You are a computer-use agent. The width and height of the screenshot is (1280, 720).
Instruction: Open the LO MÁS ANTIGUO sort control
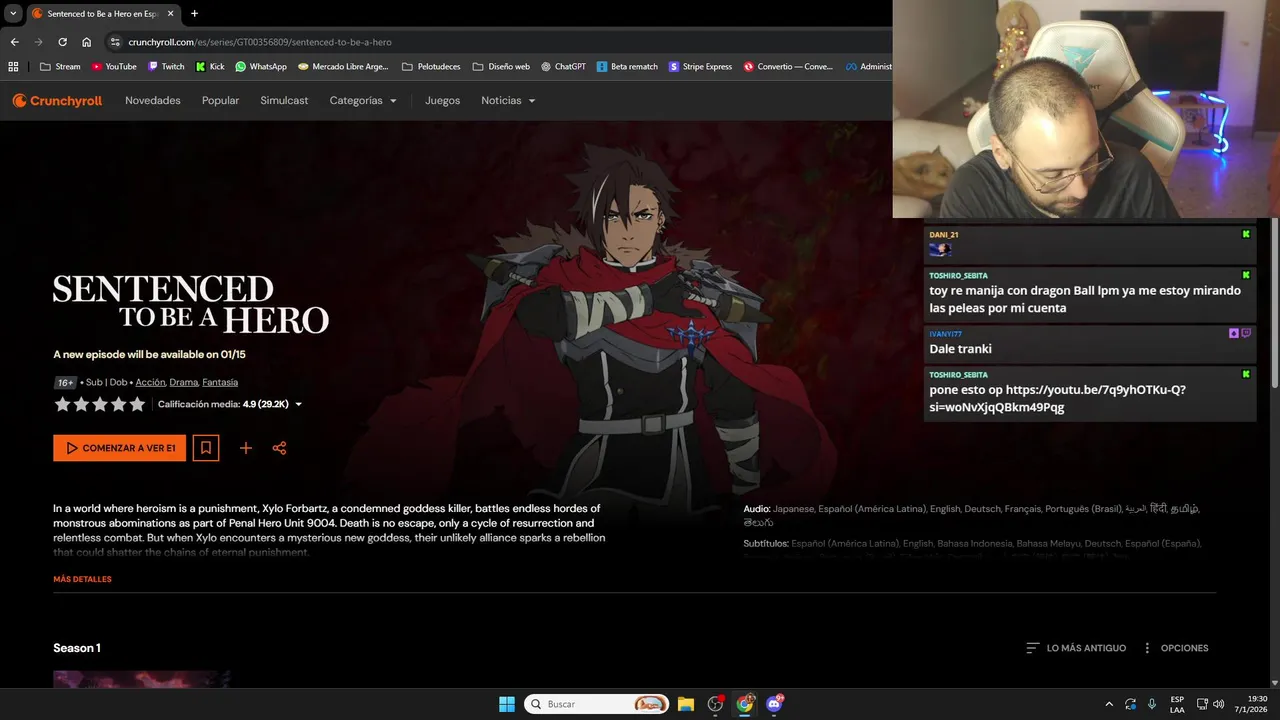1076,648
